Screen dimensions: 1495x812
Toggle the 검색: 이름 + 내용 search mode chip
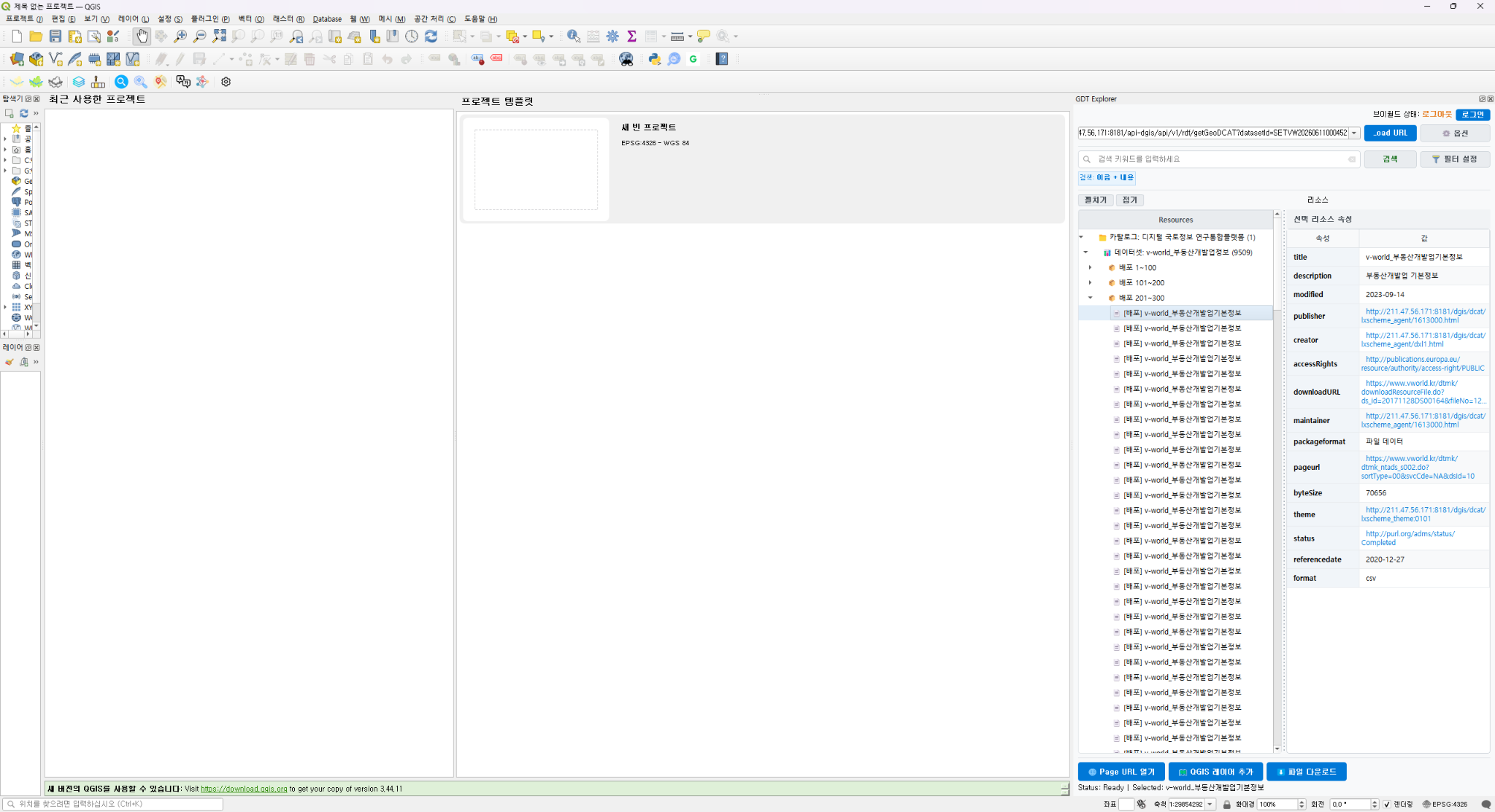click(x=1107, y=177)
